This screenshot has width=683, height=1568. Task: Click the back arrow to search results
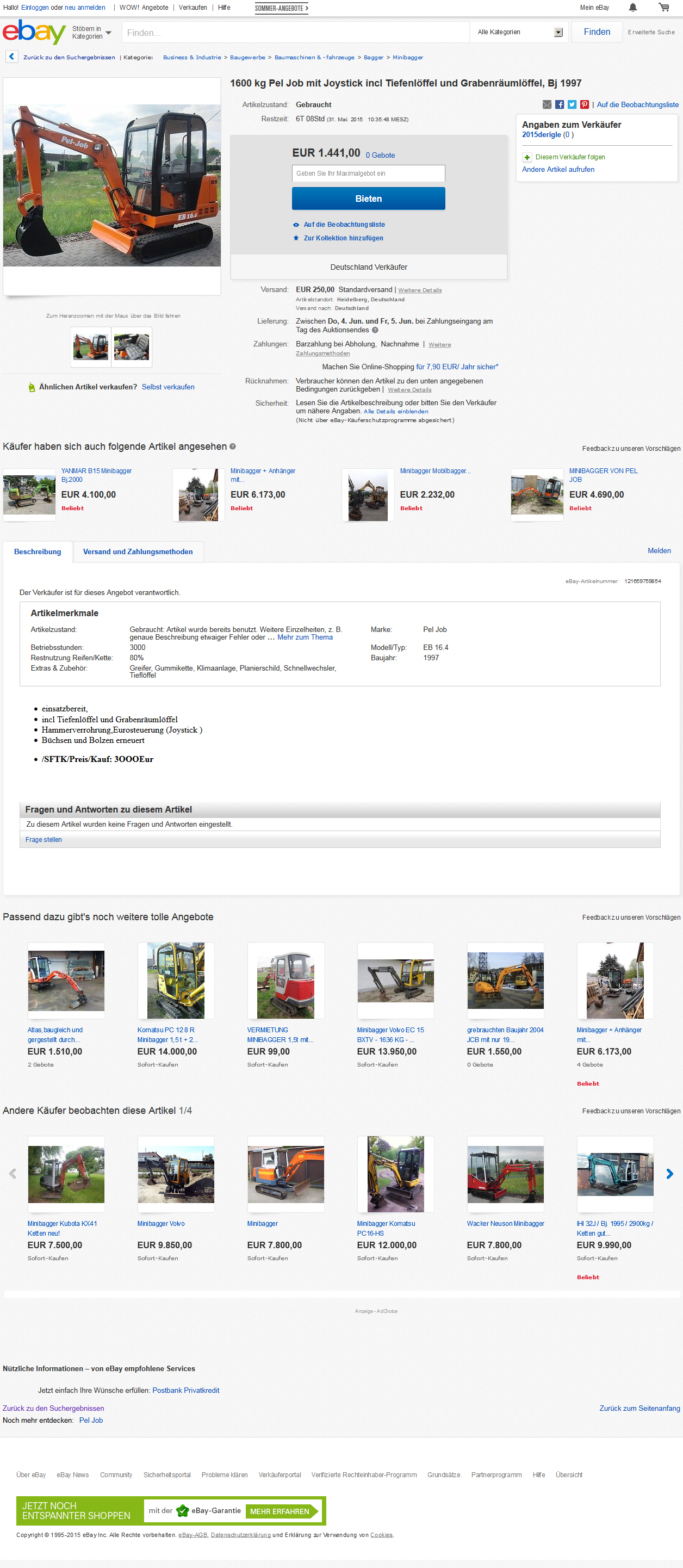click(x=11, y=57)
